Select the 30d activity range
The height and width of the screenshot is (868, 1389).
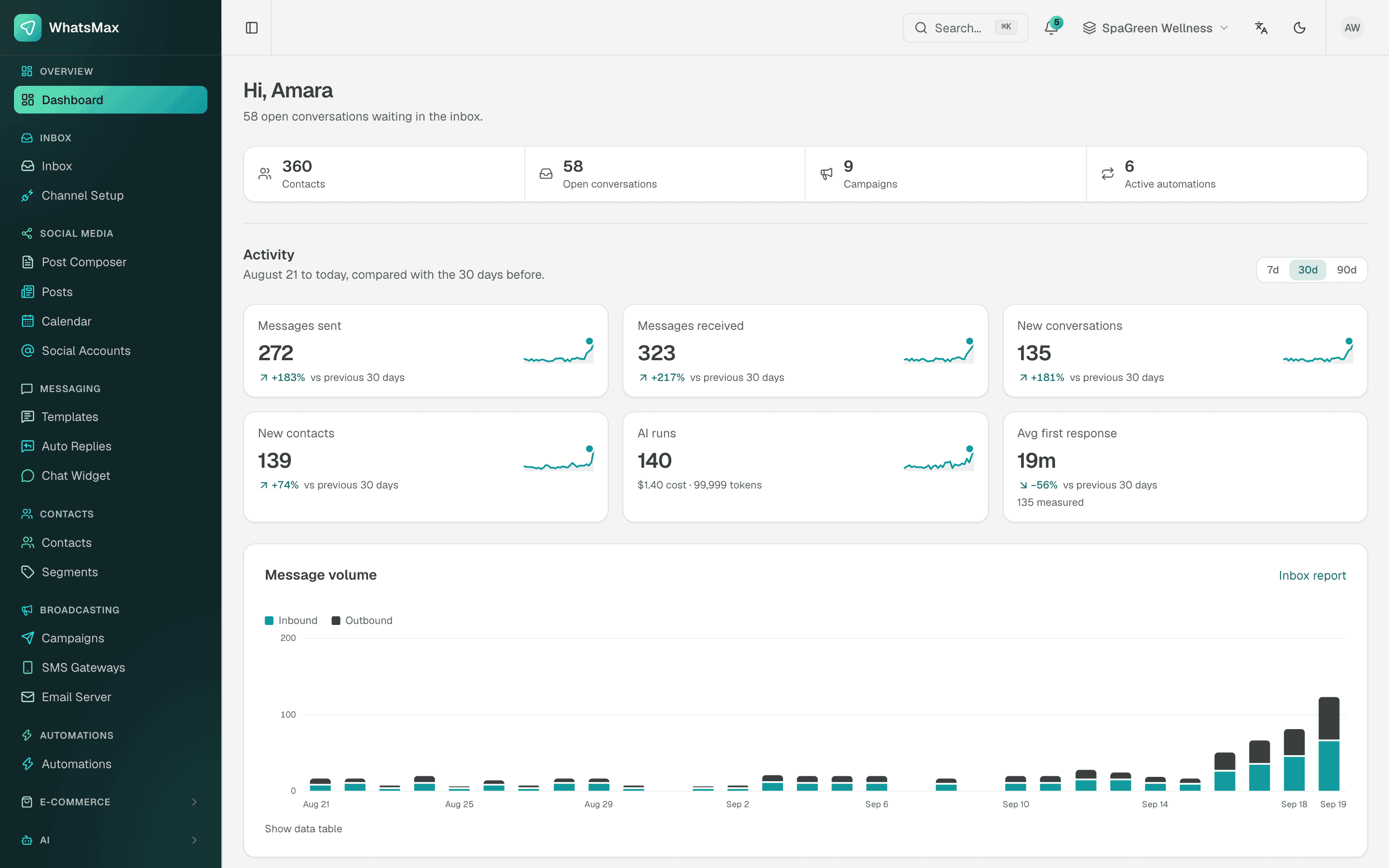click(1307, 270)
